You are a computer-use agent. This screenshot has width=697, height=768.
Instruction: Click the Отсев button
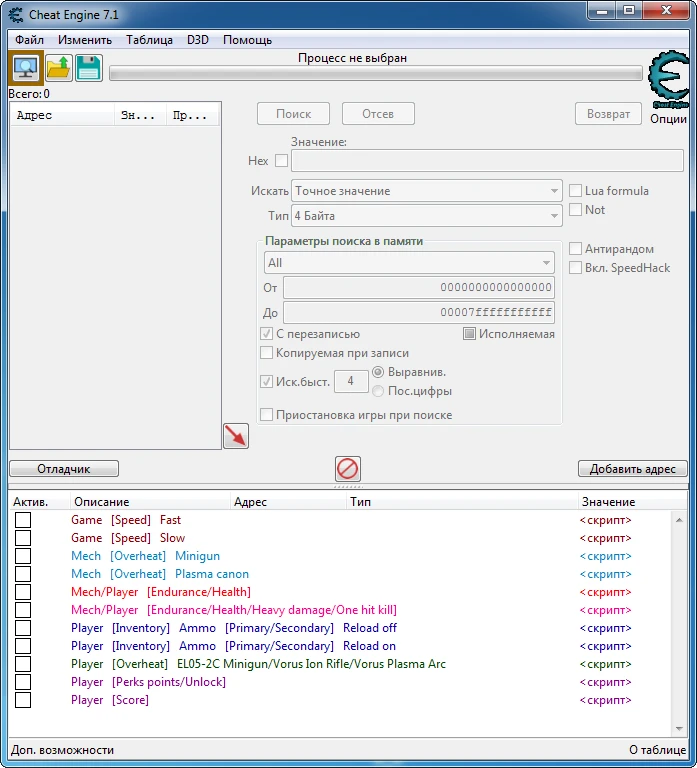378,114
